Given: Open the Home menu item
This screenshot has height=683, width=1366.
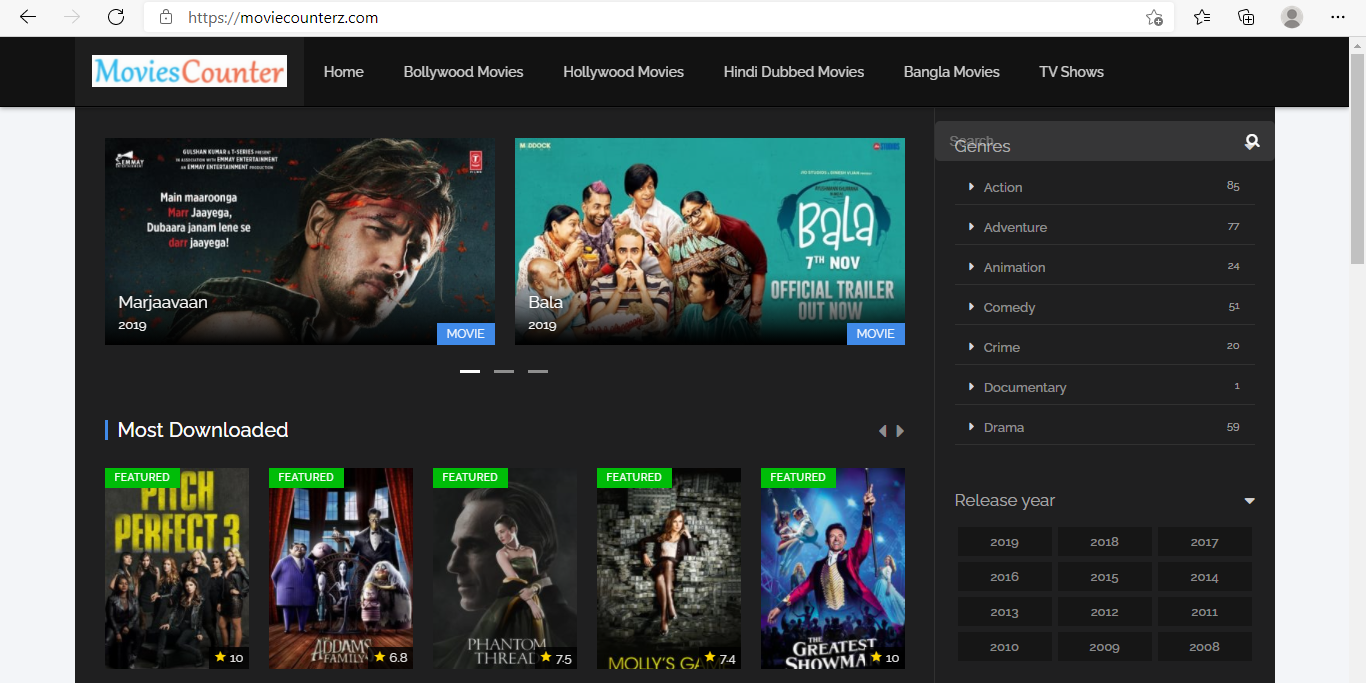Looking at the screenshot, I should (343, 72).
